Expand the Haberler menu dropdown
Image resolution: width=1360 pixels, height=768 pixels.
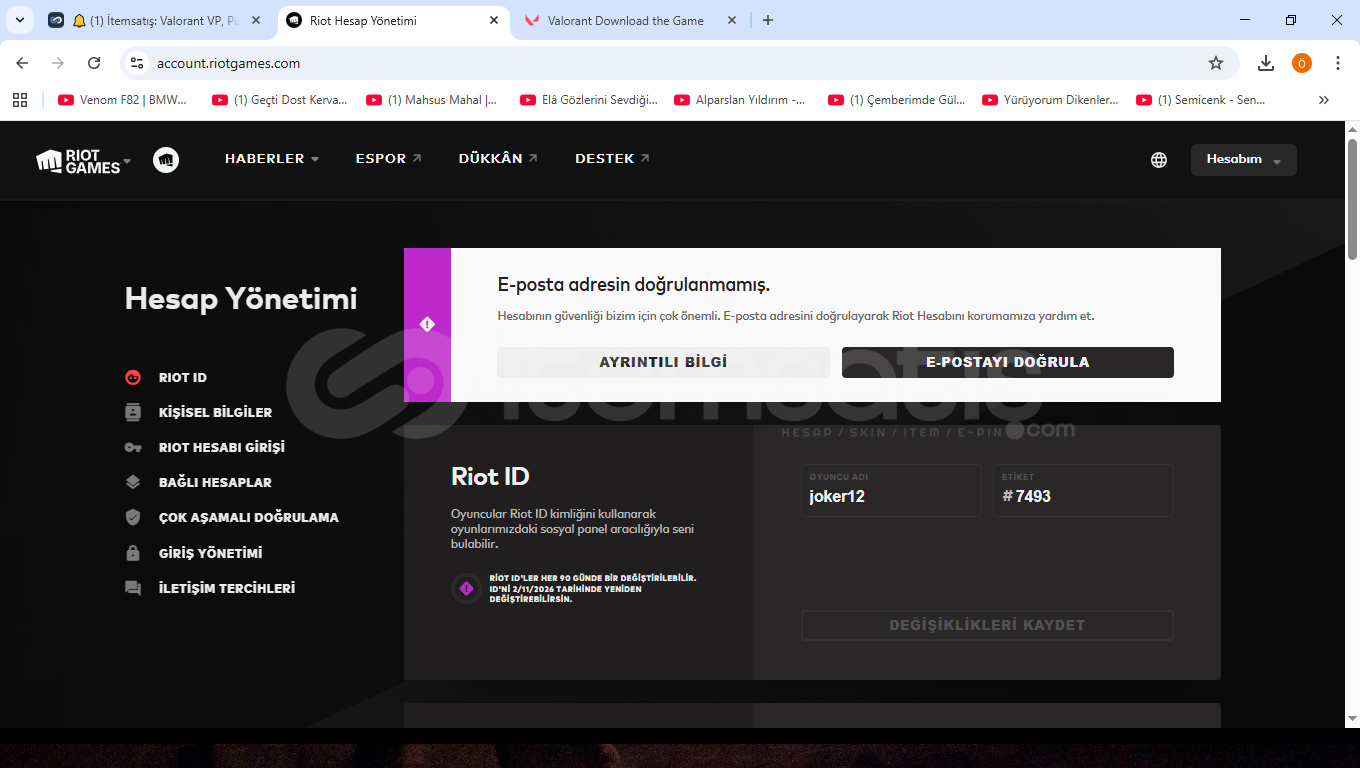271,159
